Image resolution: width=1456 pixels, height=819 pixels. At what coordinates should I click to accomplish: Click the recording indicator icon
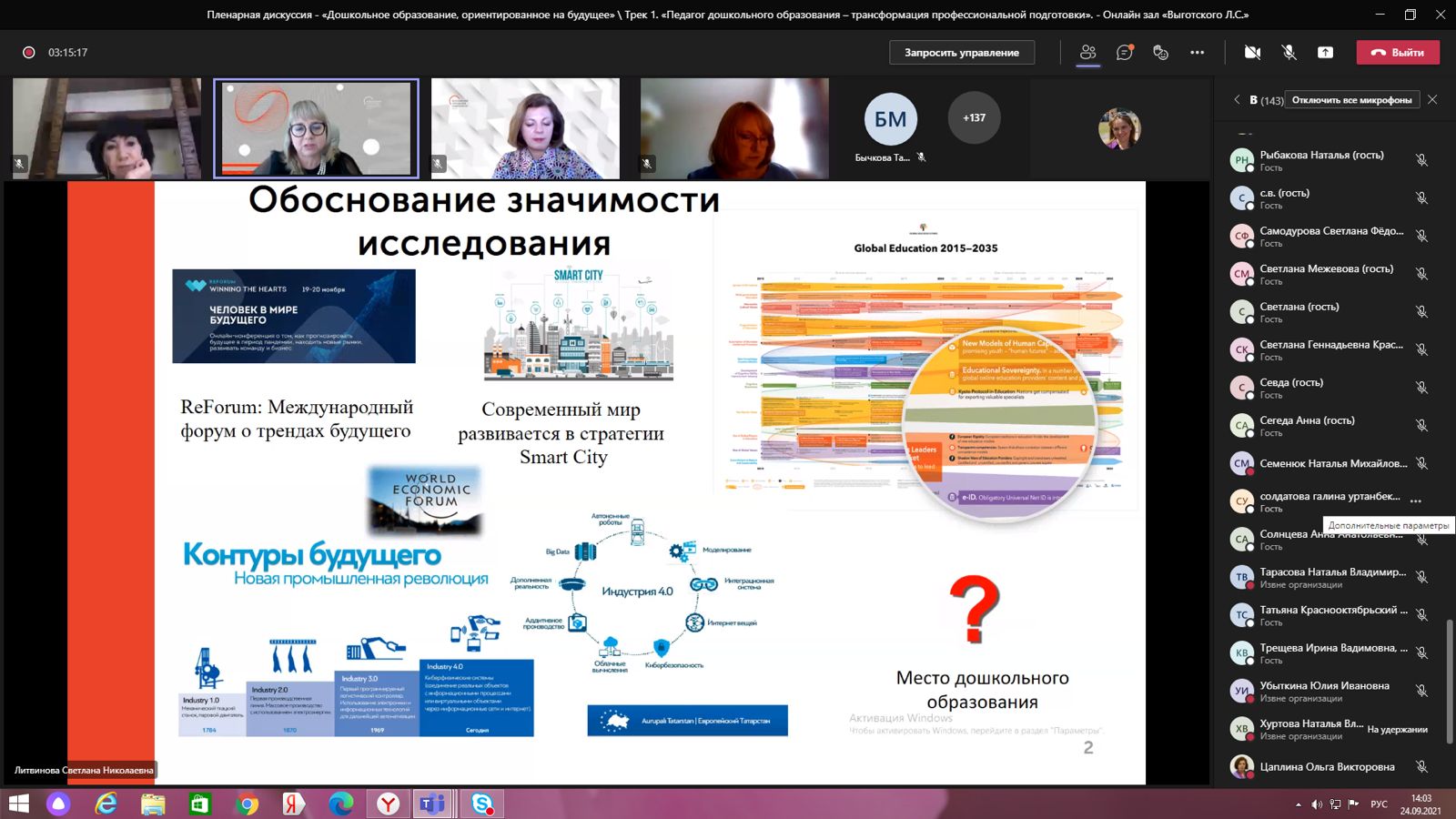click(28, 53)
